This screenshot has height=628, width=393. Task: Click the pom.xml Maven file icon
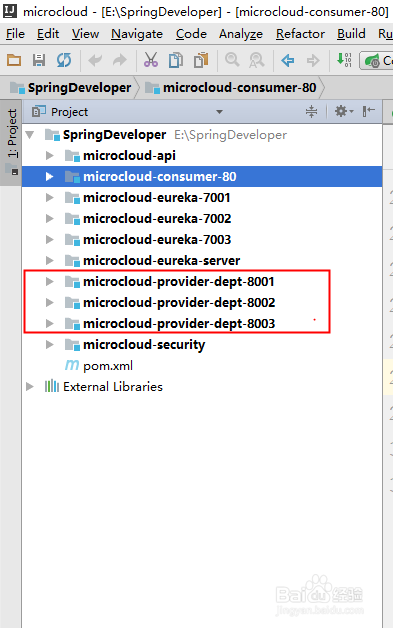pyautogui.click(x=72, y=365)
